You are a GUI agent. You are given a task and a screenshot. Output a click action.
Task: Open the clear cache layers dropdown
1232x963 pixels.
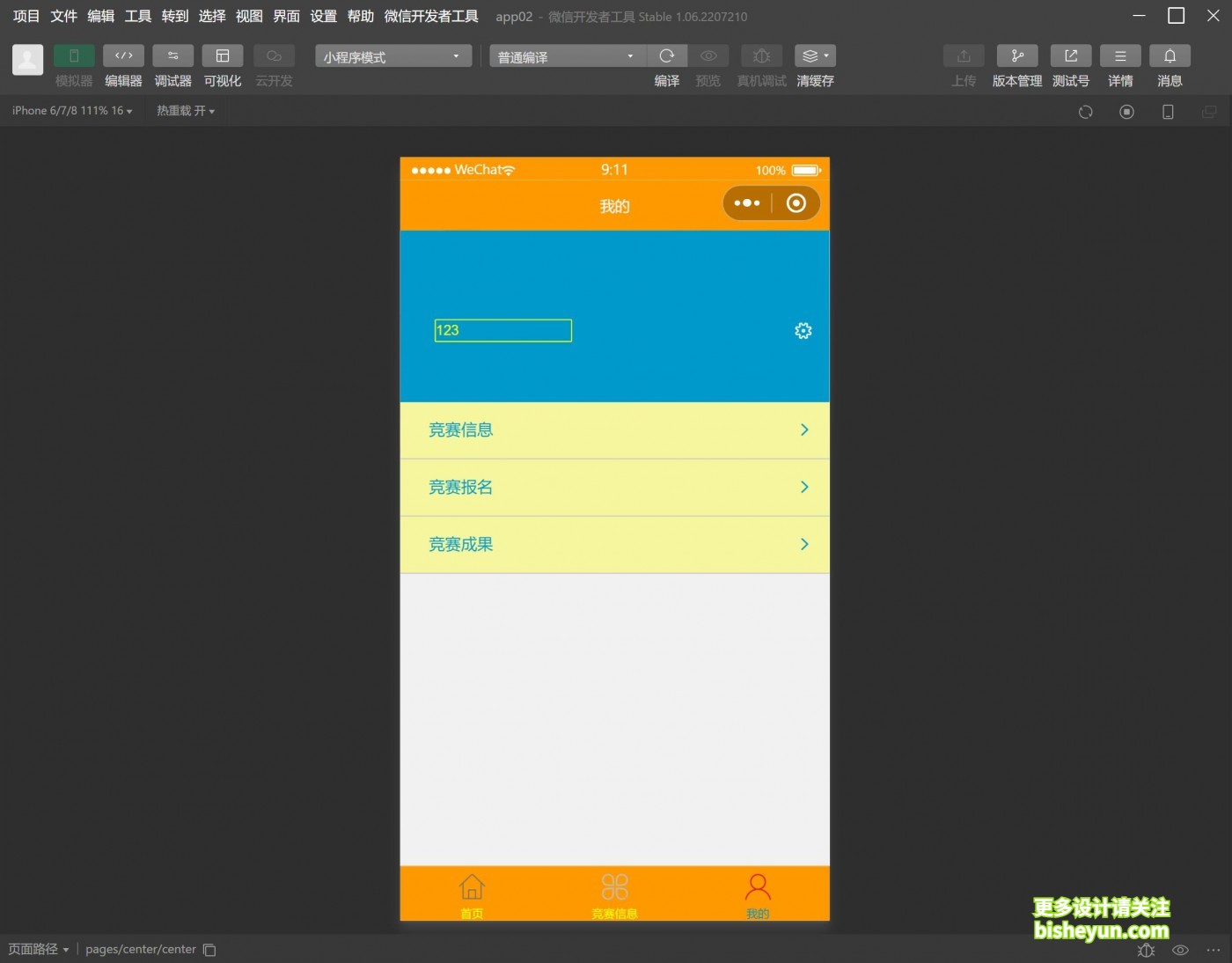coord(815,55)
